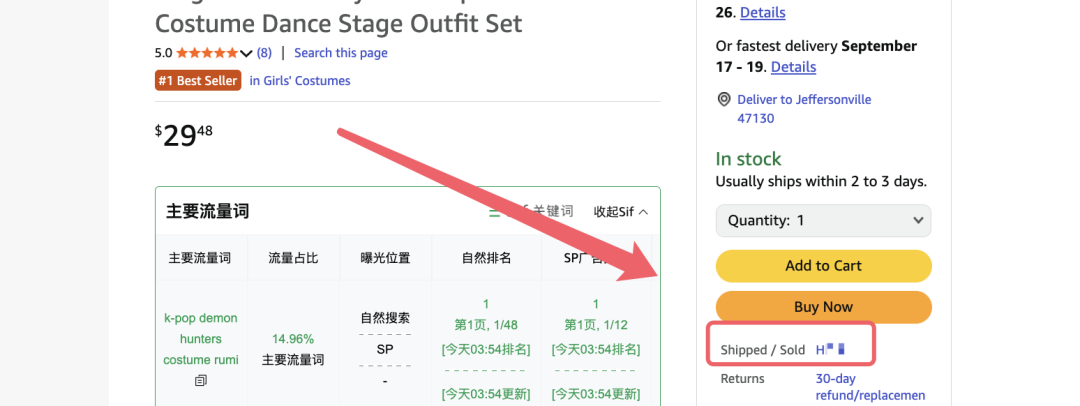Screen dimensions: 1080x406
Task: Click the list icon beside the keyword tab
Action: pos(495,212)
